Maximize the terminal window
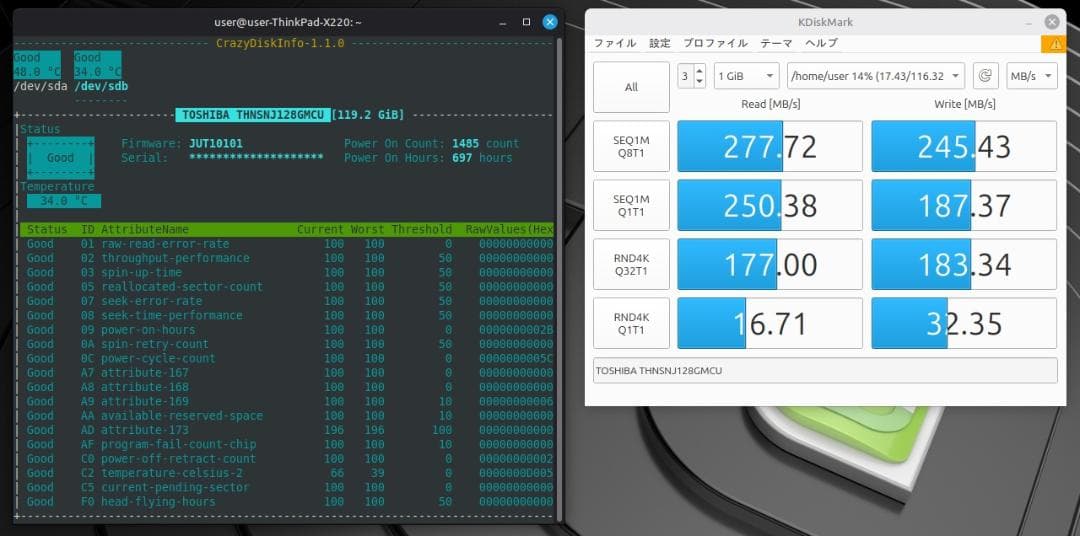This screenshot has width=1080, height=536. pyautogui.click(x=527, y=22)
